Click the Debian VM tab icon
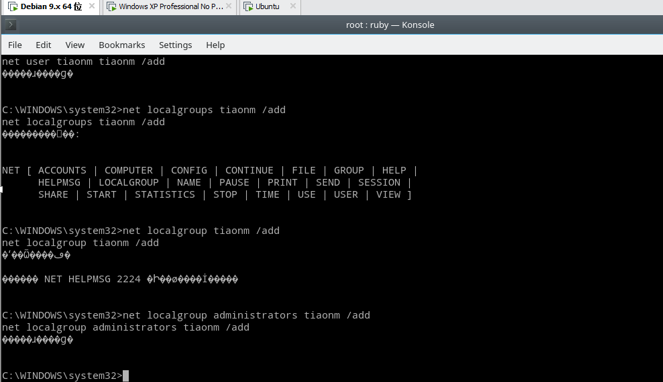This screenshot has width=663, height=382. pyautogui.click(x=13, y=7)
